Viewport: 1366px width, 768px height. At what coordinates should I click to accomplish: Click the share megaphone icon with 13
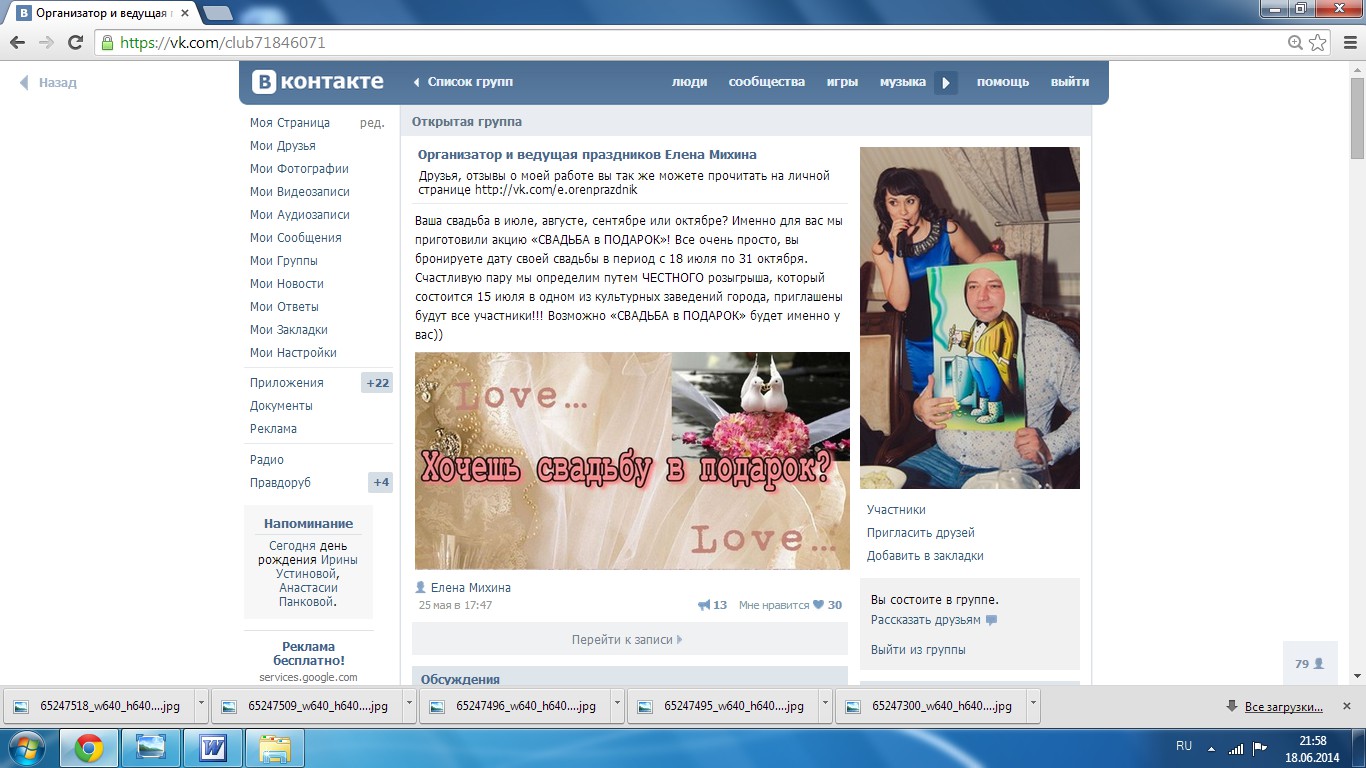pos(705,605)
